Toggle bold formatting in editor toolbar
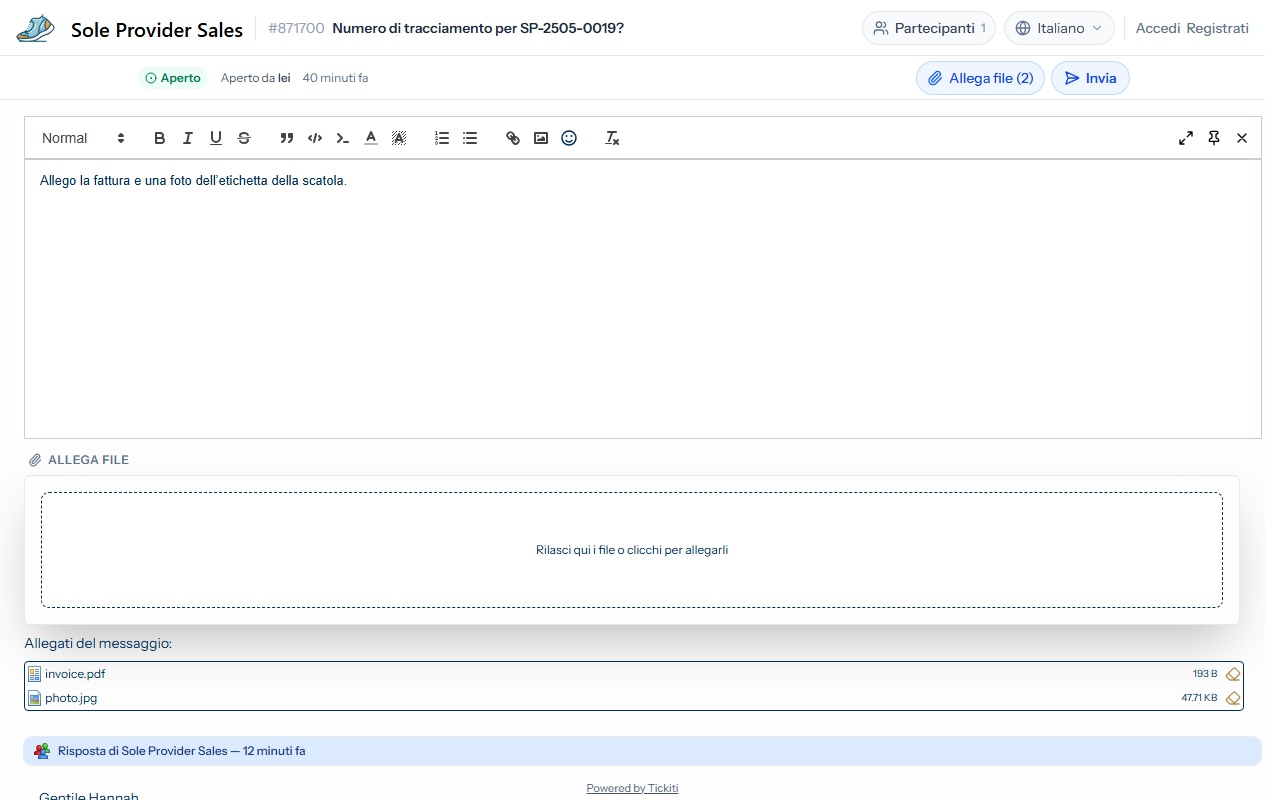 [159, 138]
